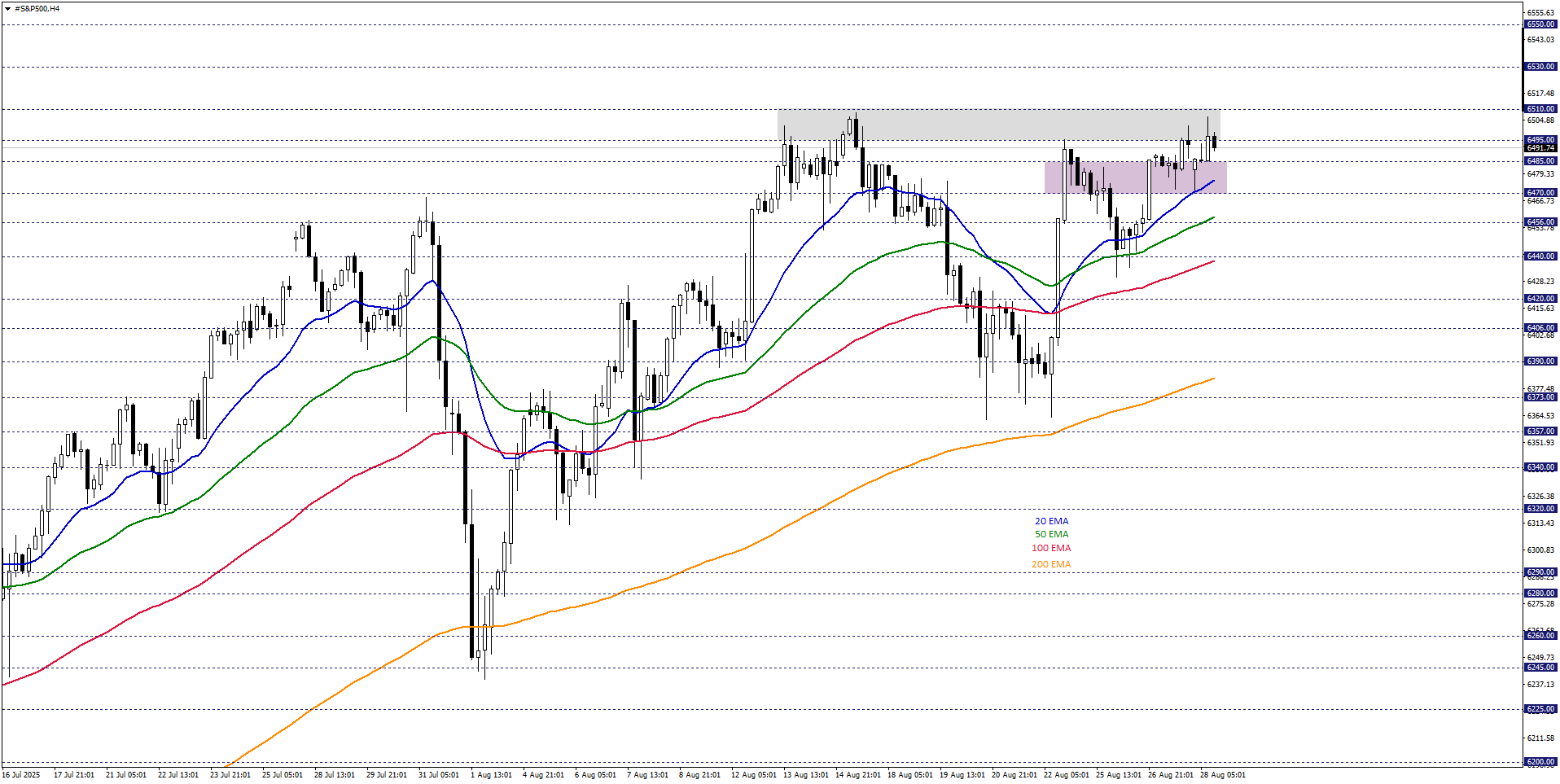Screen dimensions: 1560x784
Task: Click the 6357.00 price level label
Action: 1540,431
